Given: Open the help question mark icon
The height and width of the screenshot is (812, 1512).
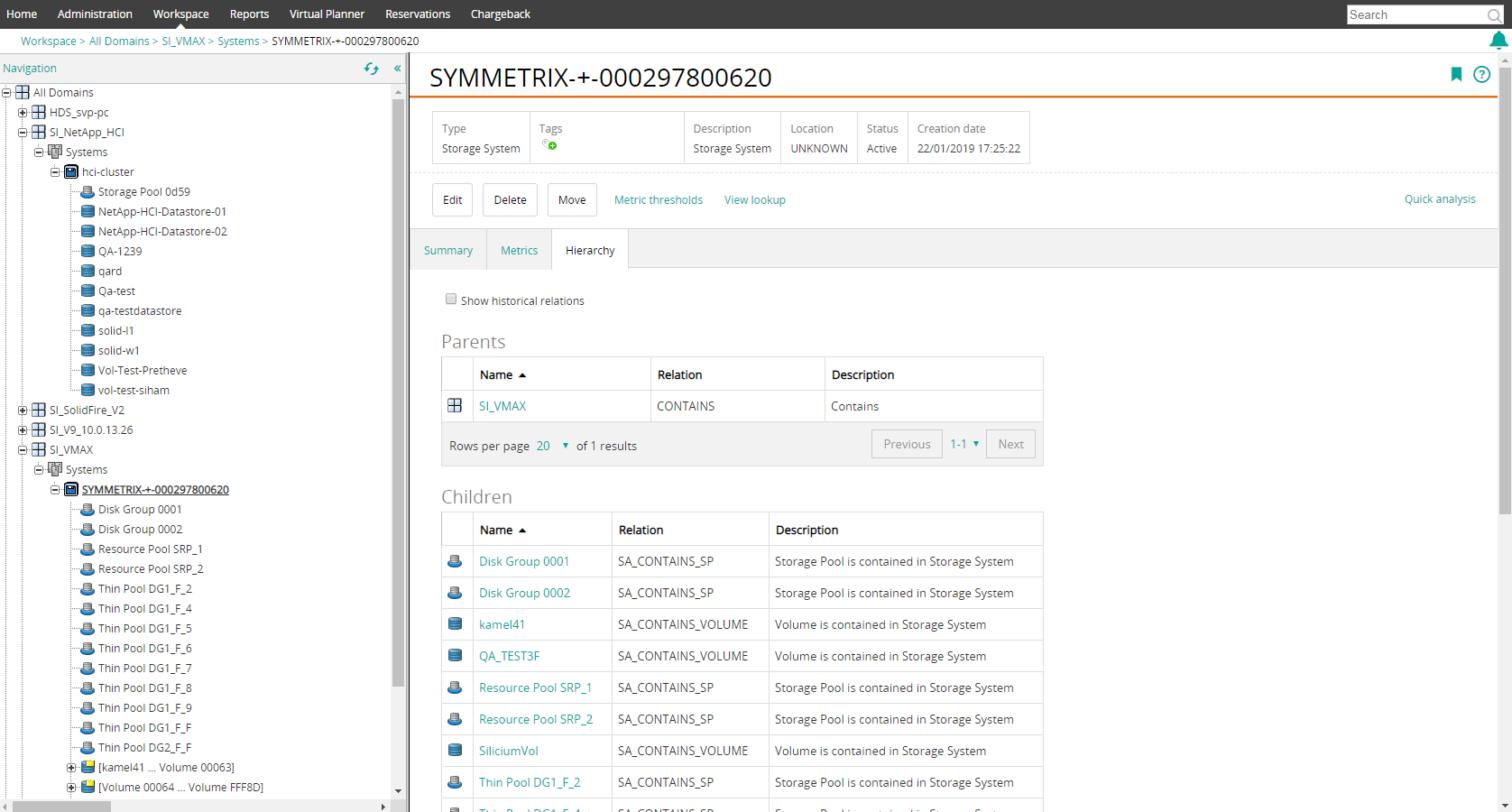Looking at the screenshot, I should click(x=1481, y=75).
